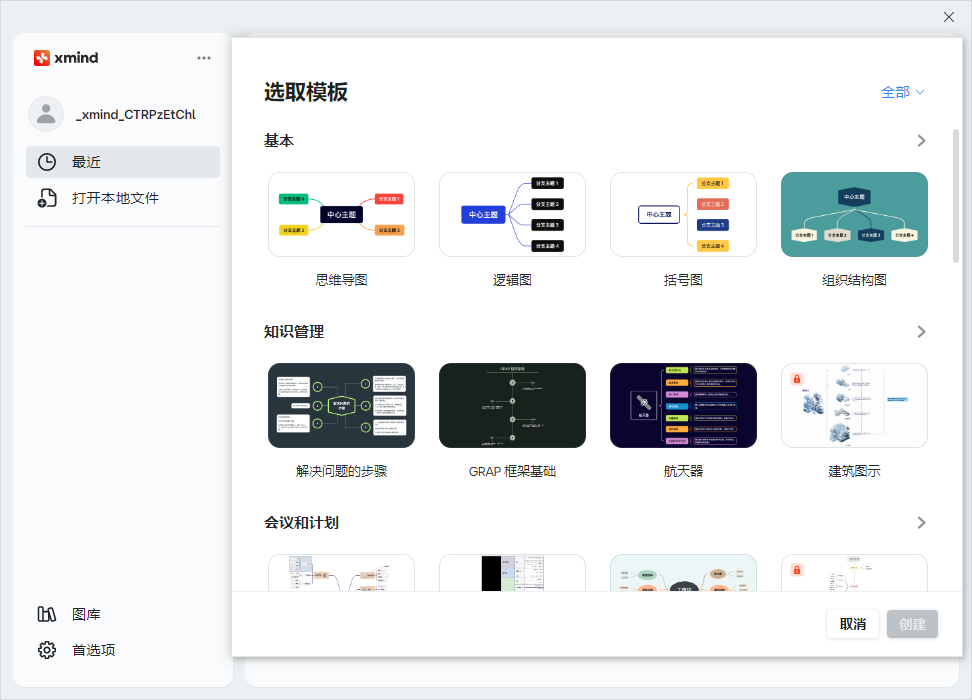Choose the 组织结构图 template thumbnail
The height and width of the screenshot is (700, 972).
pos(854,214)
